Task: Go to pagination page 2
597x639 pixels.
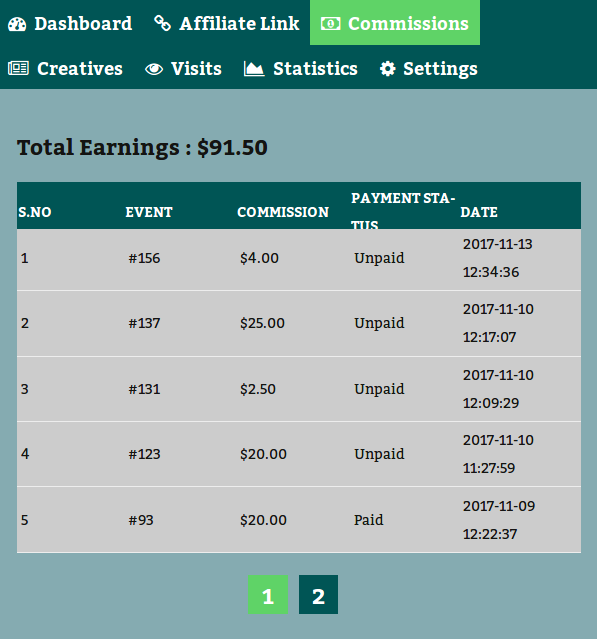Action: pyautogui.click(x=318, y=595)
